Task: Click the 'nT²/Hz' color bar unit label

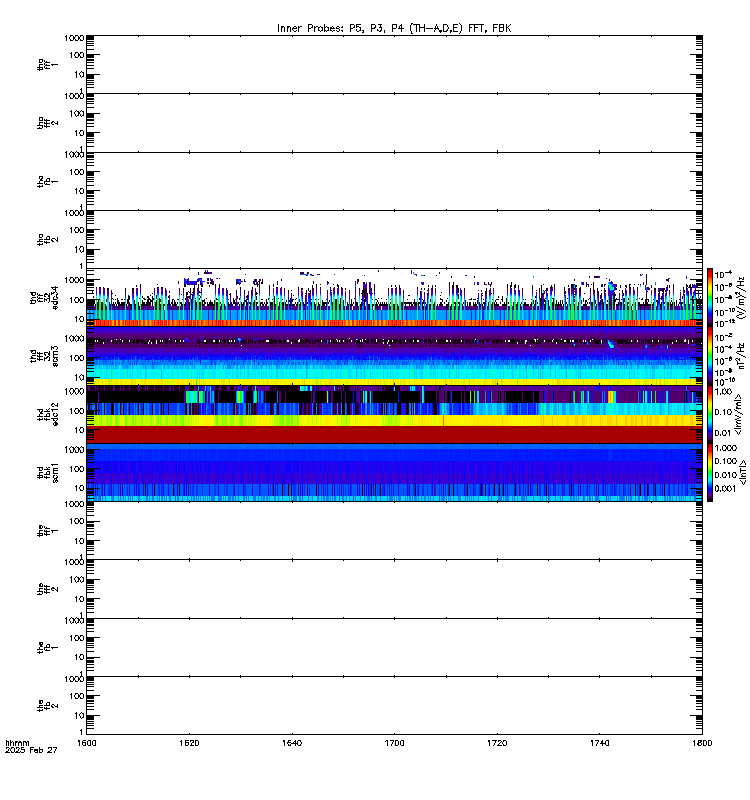Action: pos(741,356)
